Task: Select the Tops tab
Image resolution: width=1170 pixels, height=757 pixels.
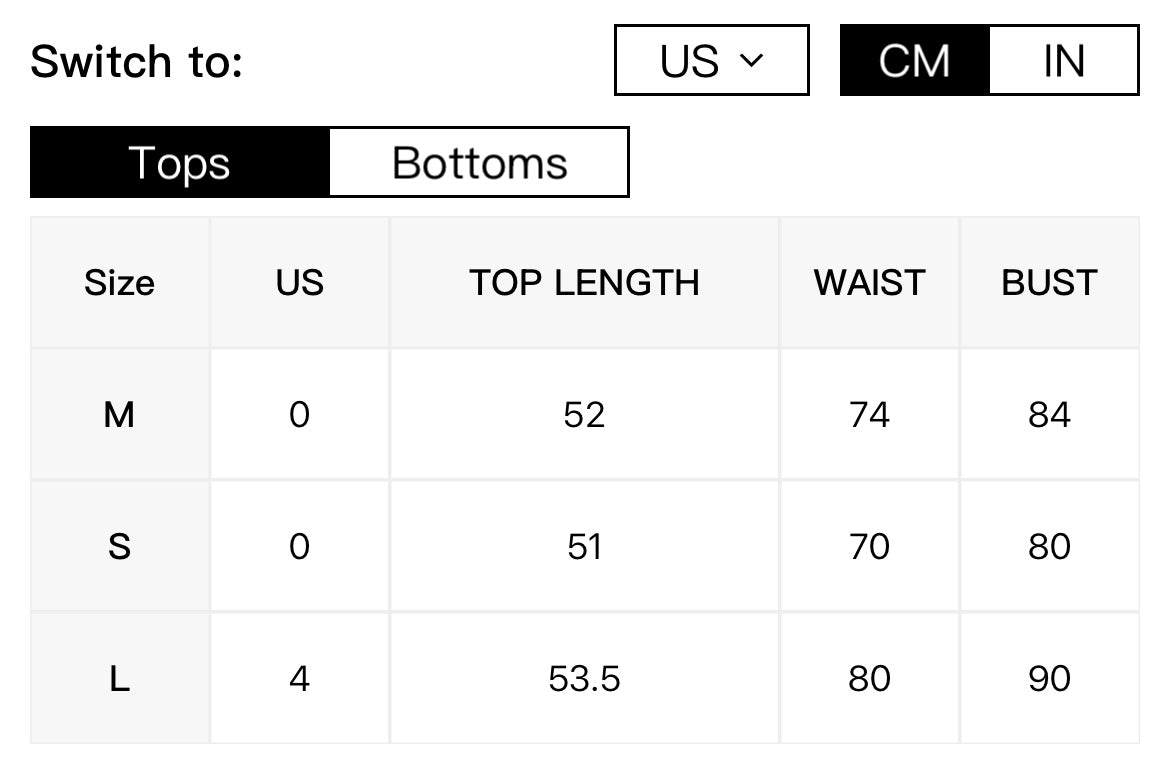Action: click(179, 163)
